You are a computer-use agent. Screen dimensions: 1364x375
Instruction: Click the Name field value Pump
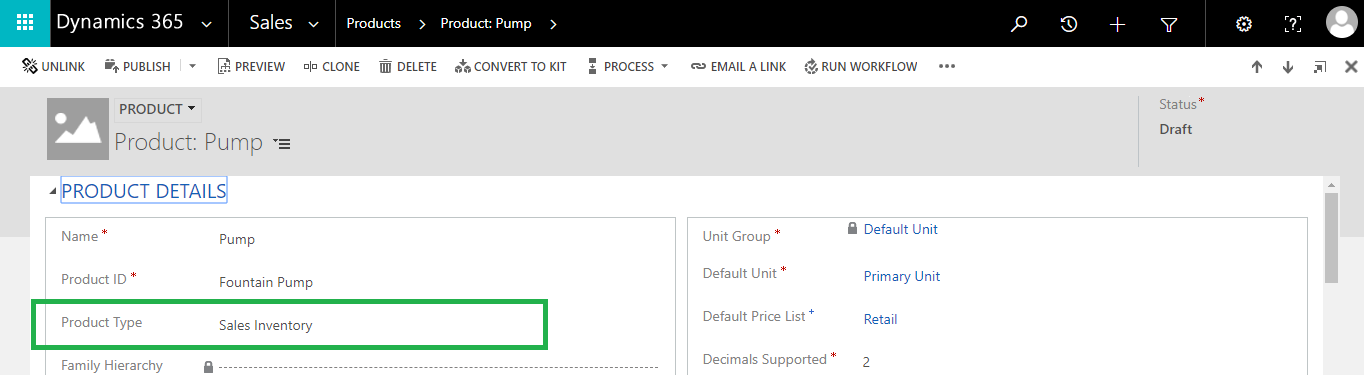(x=237, y=239)
